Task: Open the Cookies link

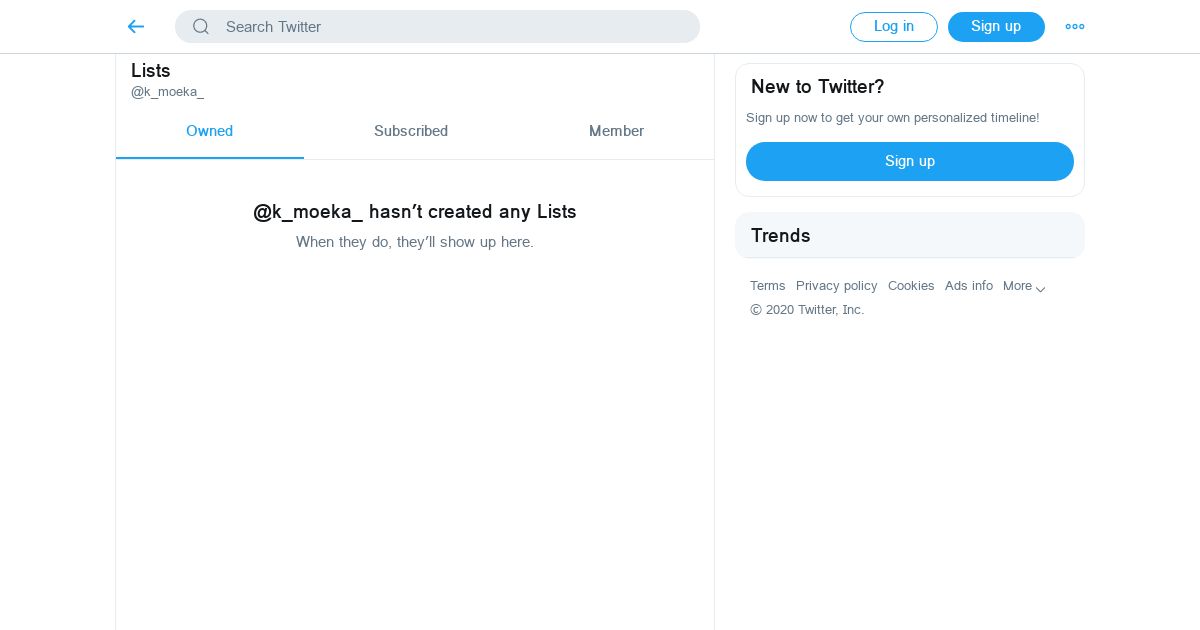Action: coord(911,286)
